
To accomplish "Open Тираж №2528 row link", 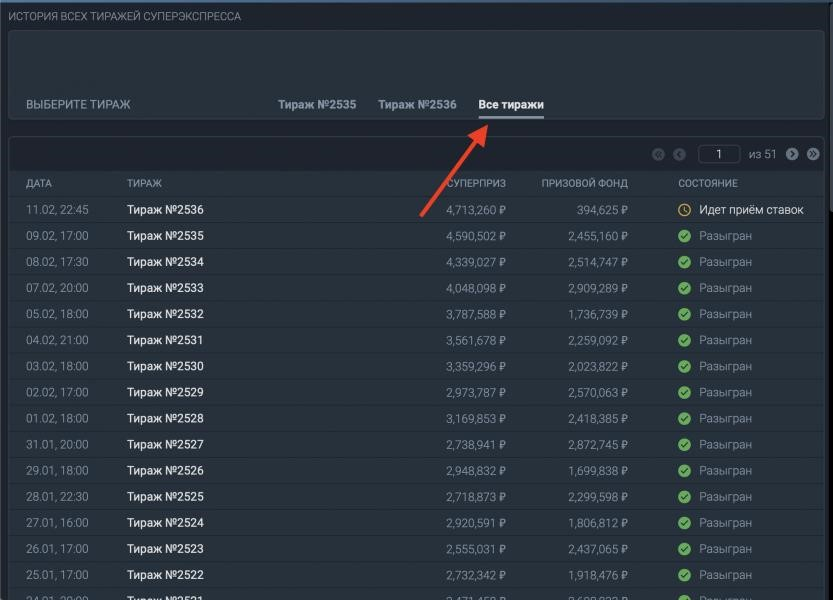I will (165, 418).
